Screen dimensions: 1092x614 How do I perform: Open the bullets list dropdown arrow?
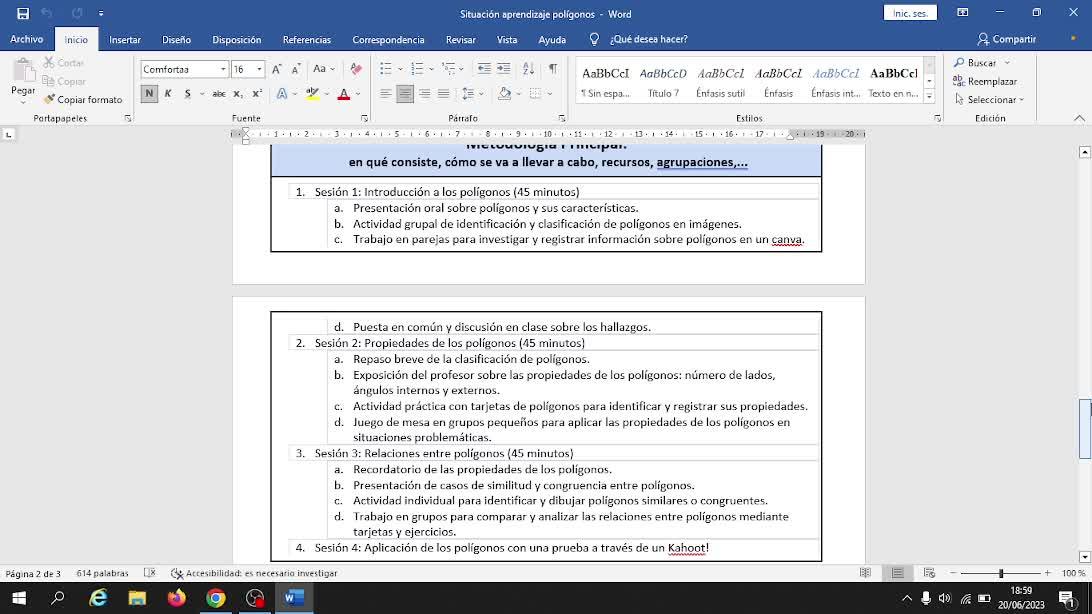coord(400,69)
